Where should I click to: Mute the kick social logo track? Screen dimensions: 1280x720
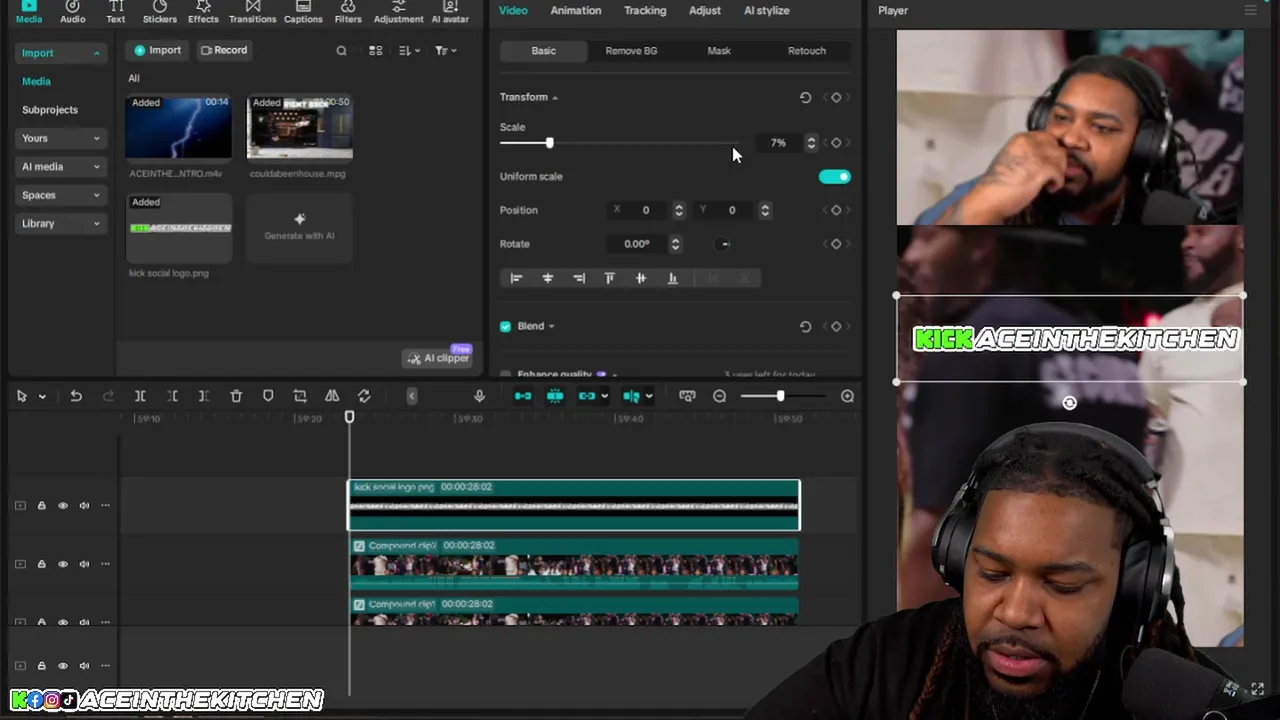pyautogui.click(x=84, y=505)
